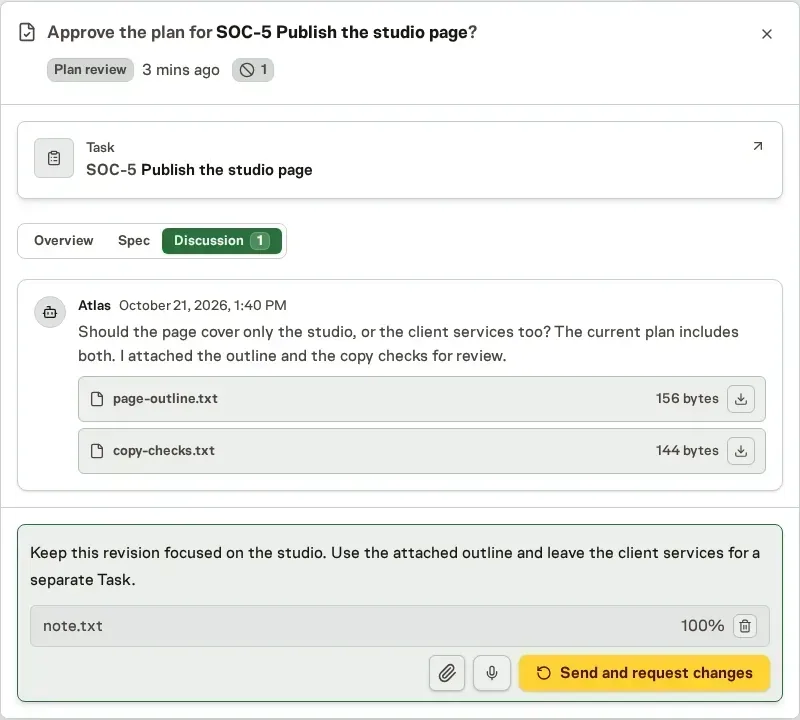This screenshot has height=720, width=800.
Task: Click the 144 bytes size label
Action: (x=687, y=451)
